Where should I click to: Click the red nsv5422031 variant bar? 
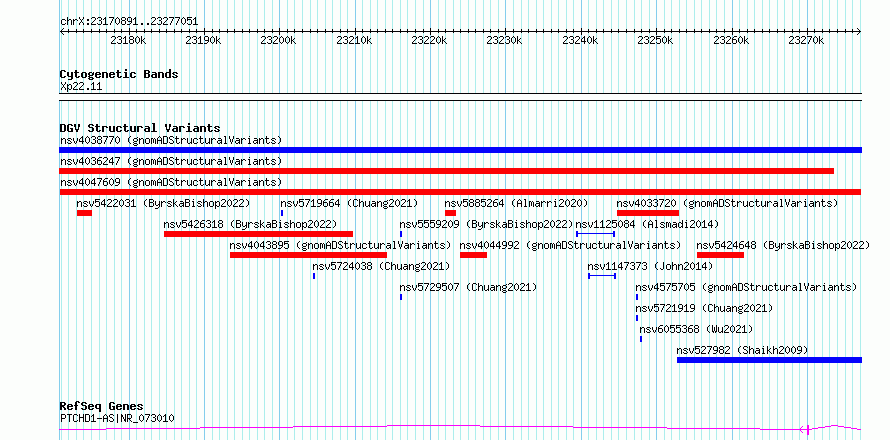click(x=84, y=213)
